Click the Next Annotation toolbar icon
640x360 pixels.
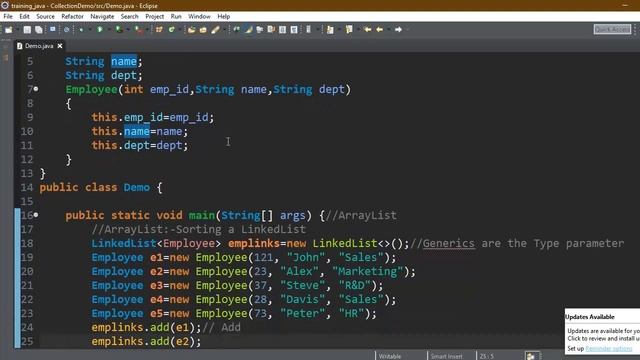click(330, 29)
